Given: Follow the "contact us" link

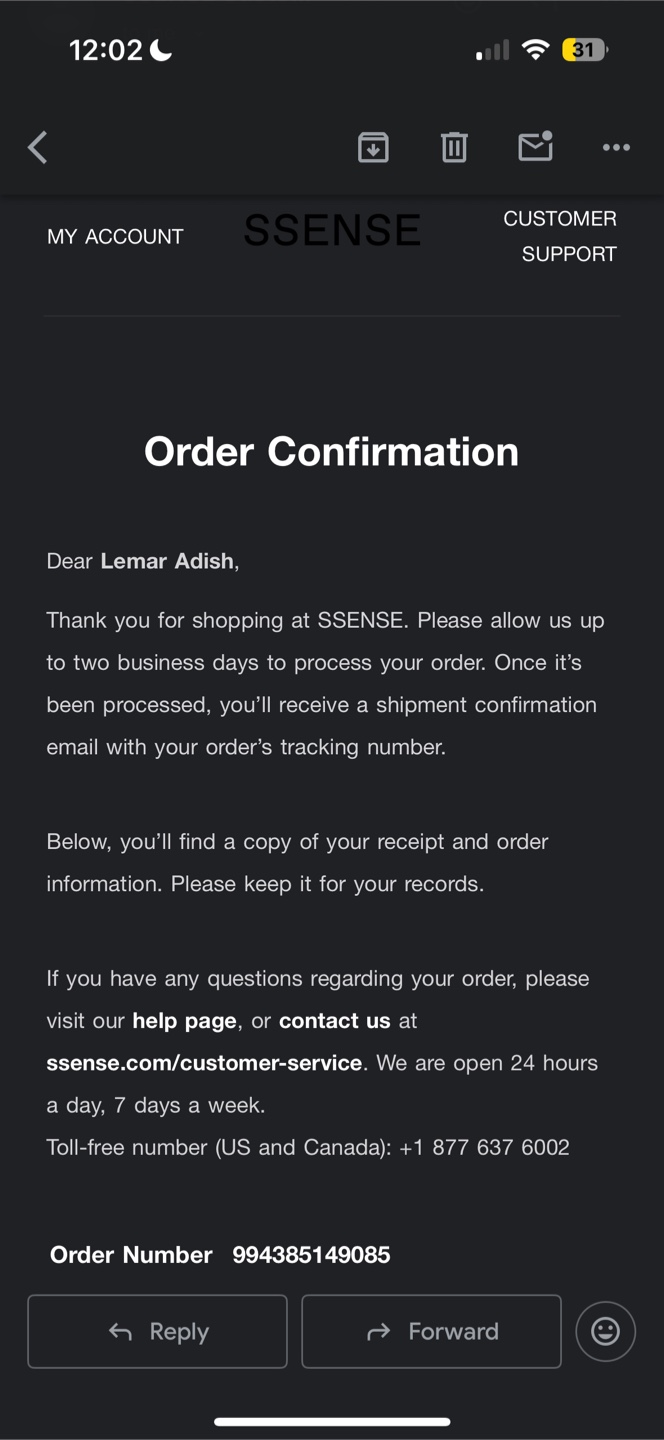Looking at the screenshot, I should point(335,1021).
